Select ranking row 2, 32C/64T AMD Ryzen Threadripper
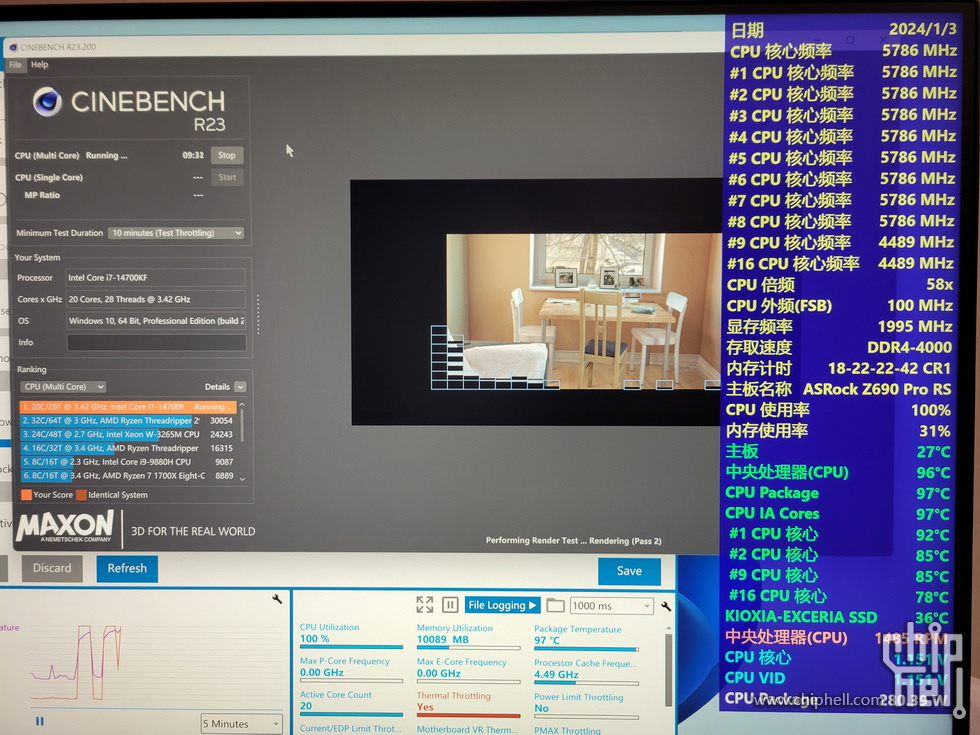Viewport: 980px width, 735px height. coord(128,421)
